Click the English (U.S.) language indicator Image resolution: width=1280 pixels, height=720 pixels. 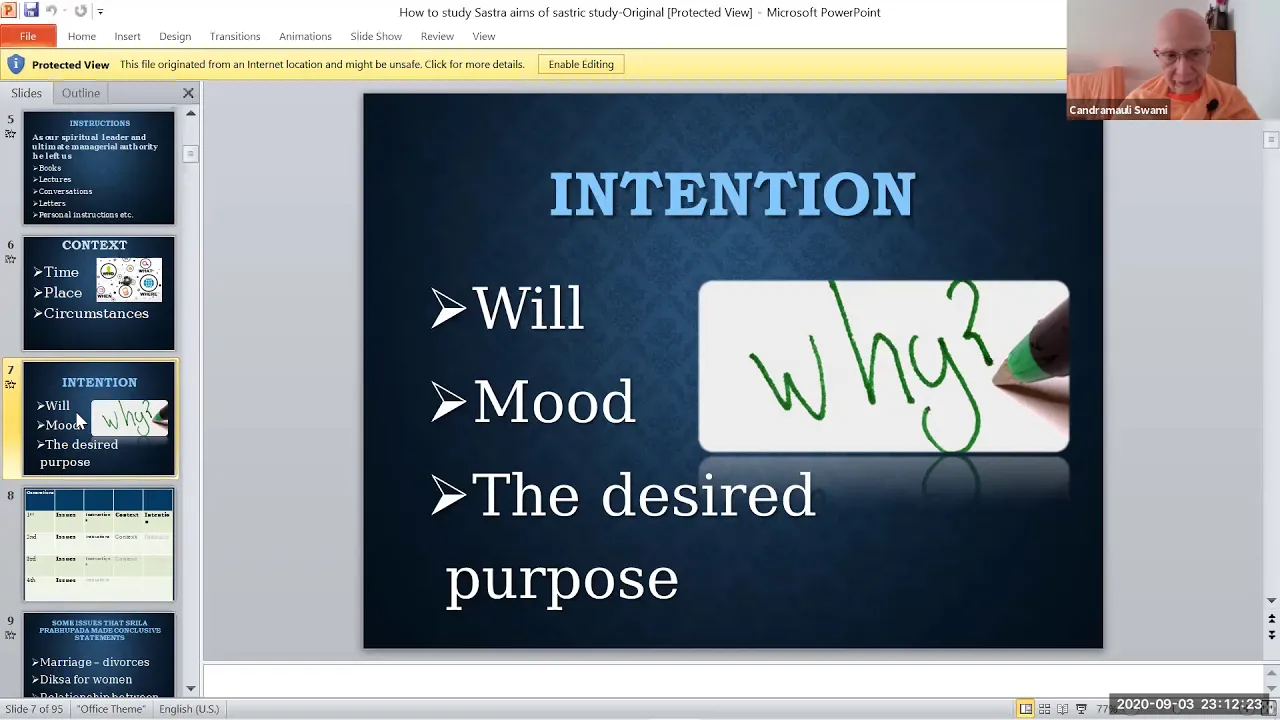click(x=189, y=709)
